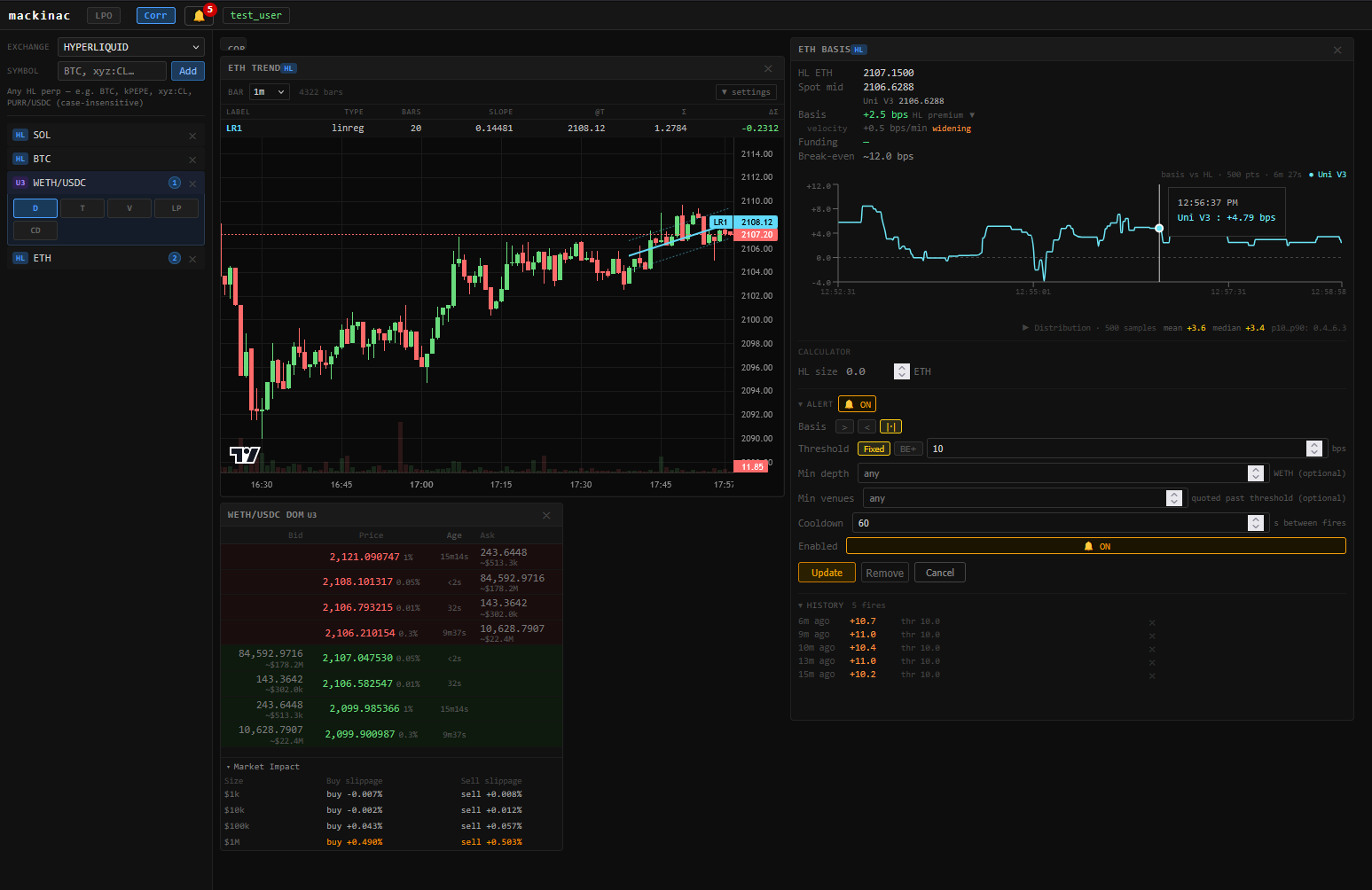Toggle the ALERT ON bell button
Viewport: 1372px width, 890px height.
[x=857, y=404]
